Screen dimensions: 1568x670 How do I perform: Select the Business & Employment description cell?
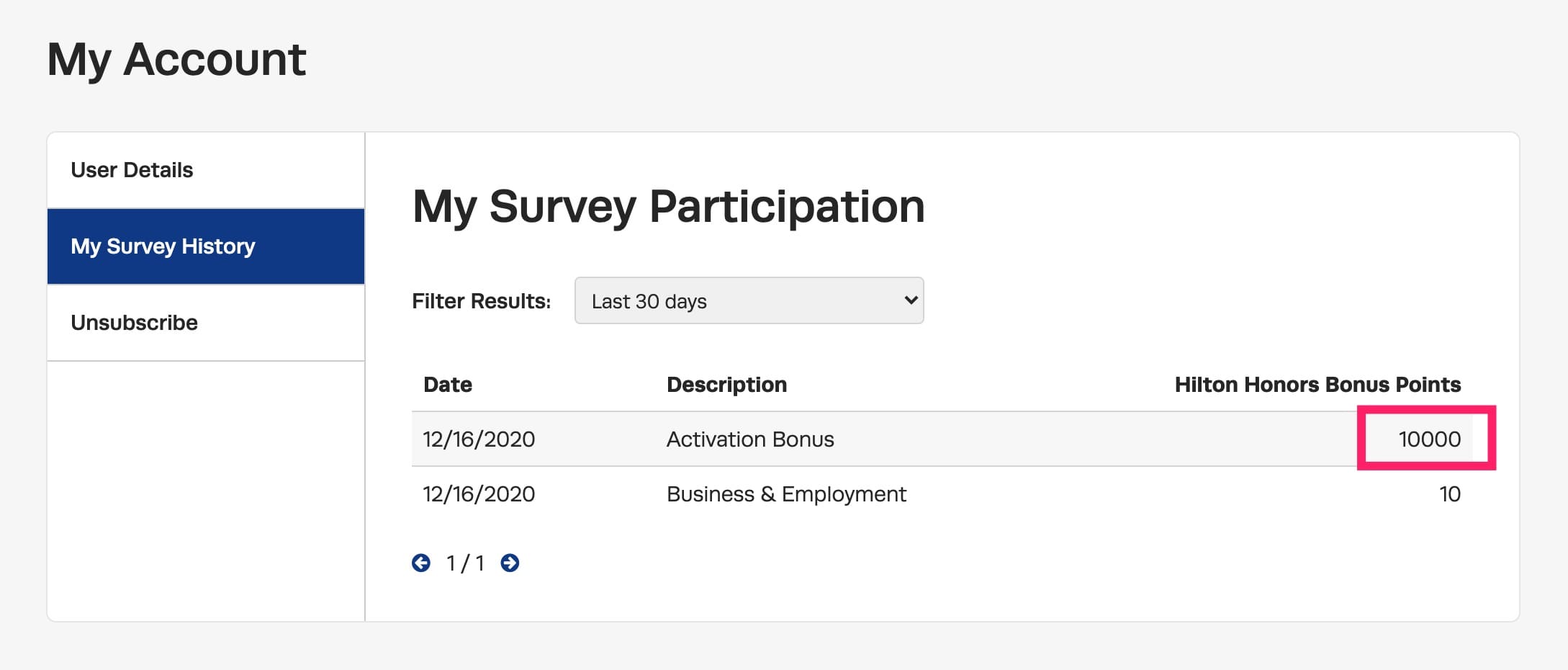tap(786, 494)
